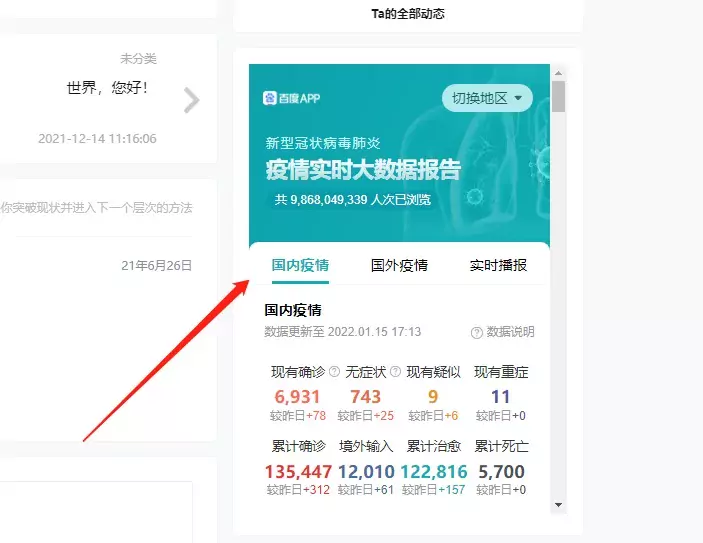Switch to the 国内疫情 tab

(x=300, y=265)
